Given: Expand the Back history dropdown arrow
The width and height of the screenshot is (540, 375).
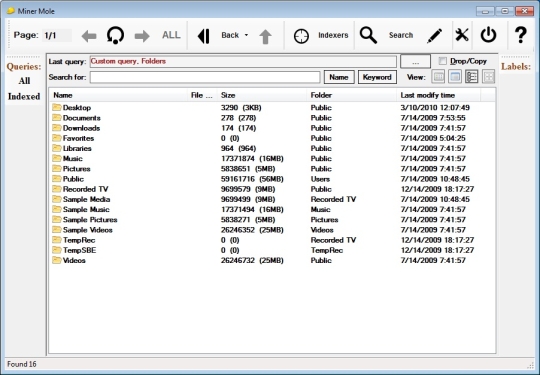Looking at the screenshot, I should pos(246,35).
